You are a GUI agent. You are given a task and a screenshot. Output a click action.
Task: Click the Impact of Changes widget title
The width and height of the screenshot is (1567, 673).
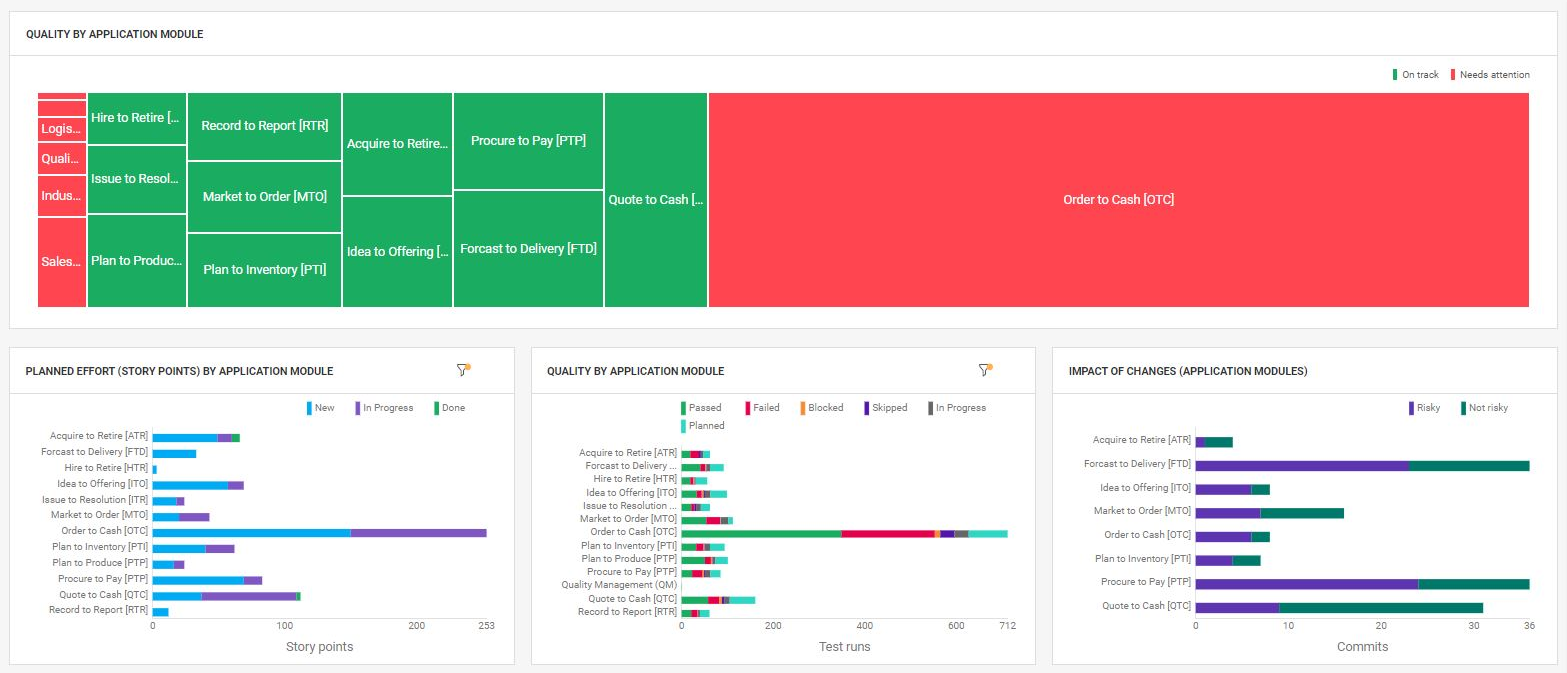coord(1187,371)
